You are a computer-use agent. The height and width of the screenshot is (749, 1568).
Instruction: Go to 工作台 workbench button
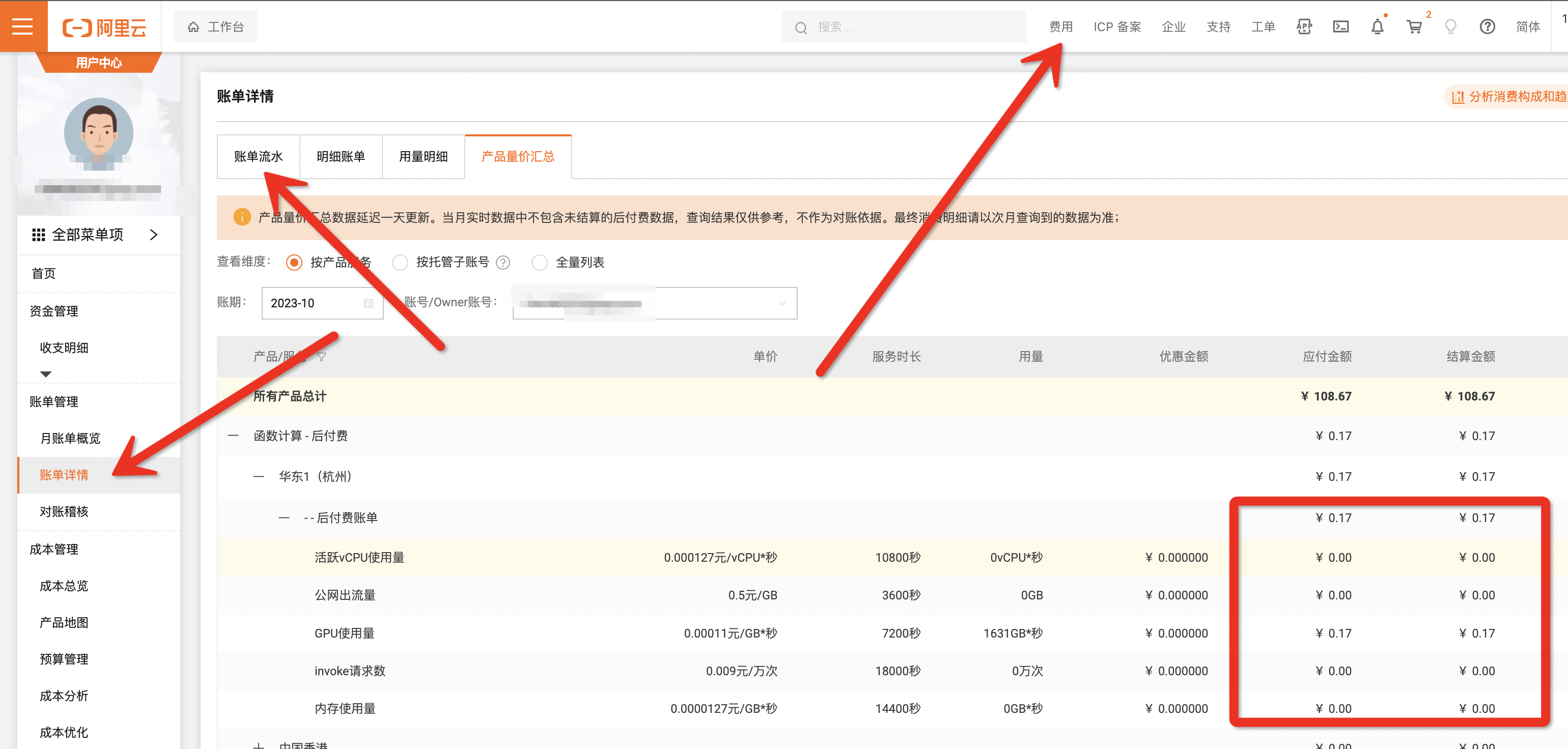[x=215, y=27]
